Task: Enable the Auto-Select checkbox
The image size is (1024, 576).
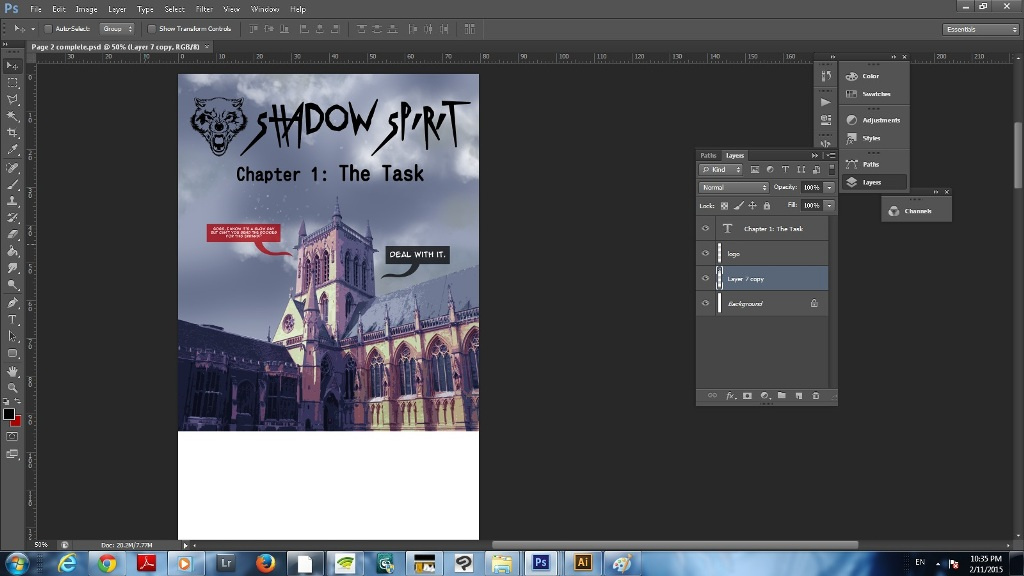Action: point(49,29)
